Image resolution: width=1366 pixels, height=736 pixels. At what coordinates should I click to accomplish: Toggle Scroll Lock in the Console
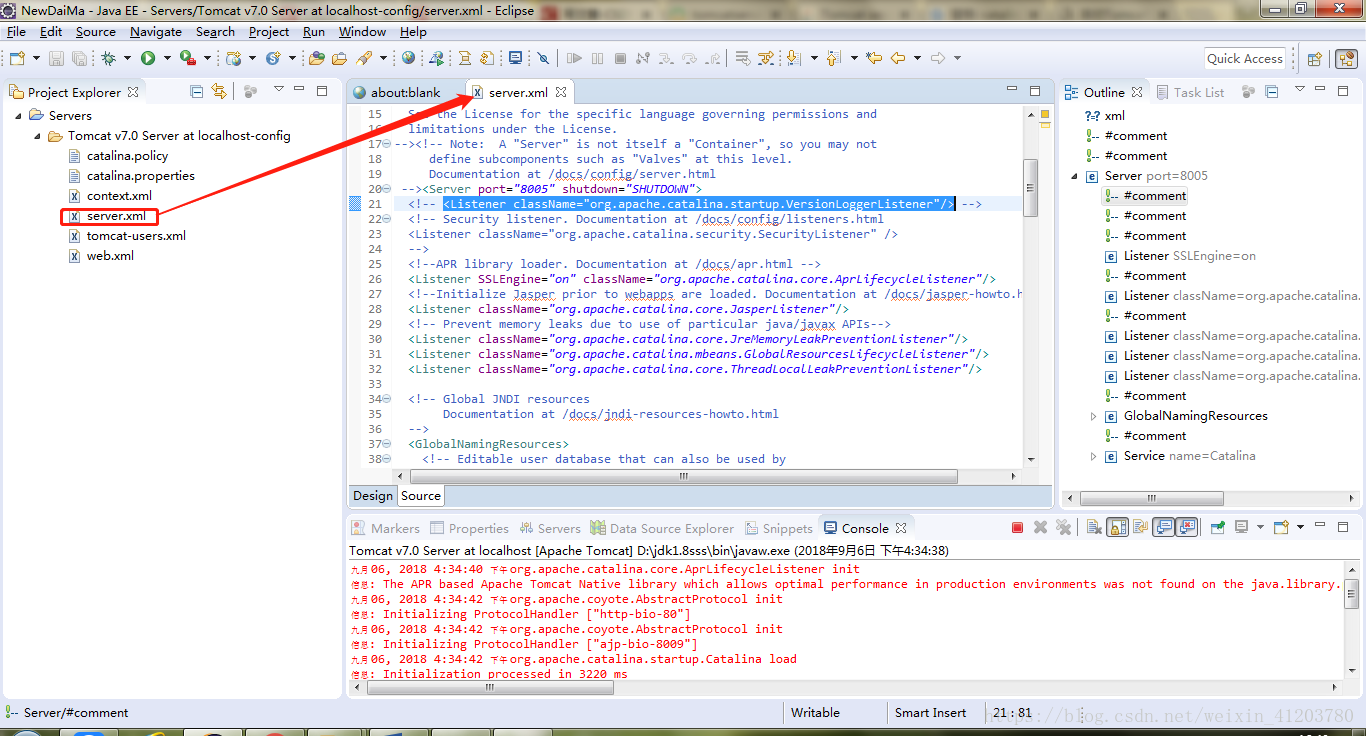click(x=1116, y=527)
